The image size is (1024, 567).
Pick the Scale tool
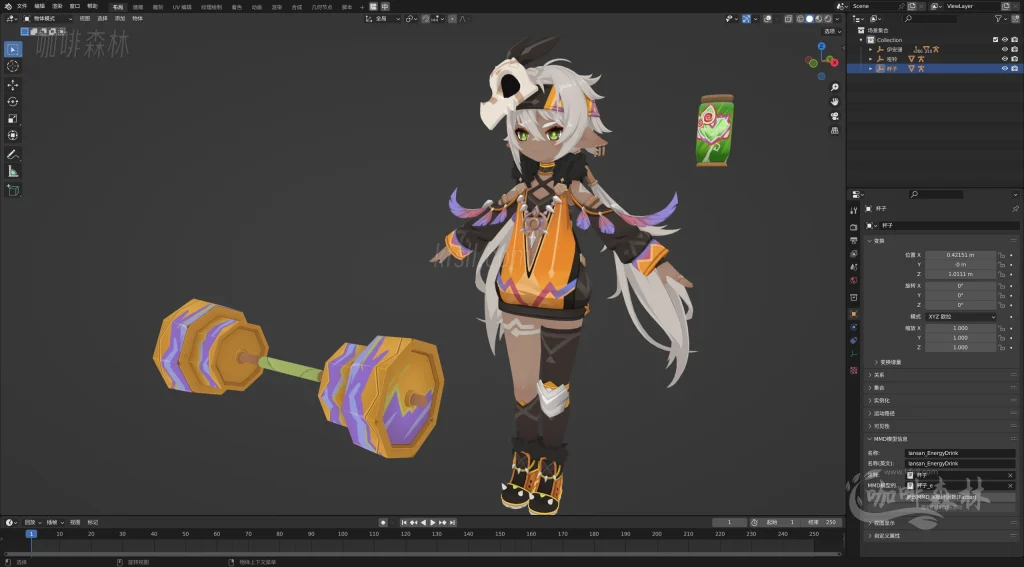12,118
